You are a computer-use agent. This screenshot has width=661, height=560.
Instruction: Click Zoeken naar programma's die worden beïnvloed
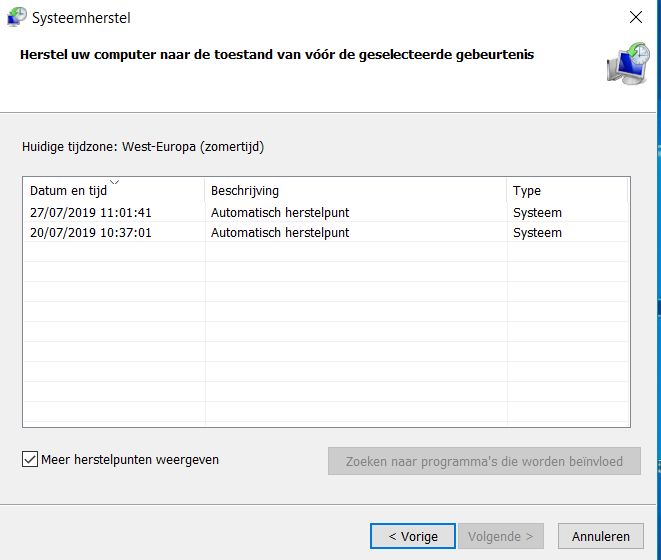pyautogui.click(x=484, y=461)
